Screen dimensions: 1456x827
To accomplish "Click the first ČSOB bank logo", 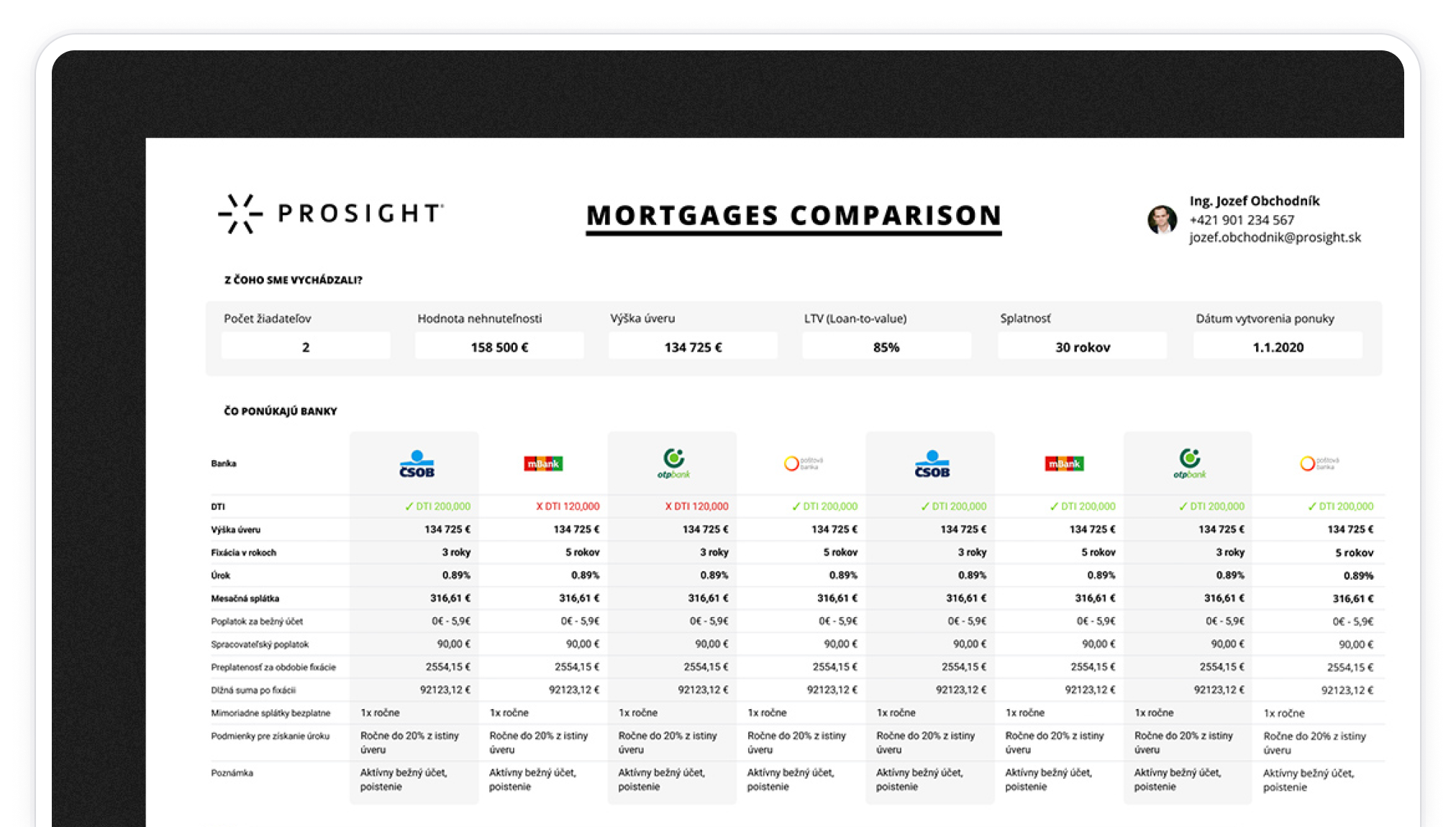I will tap(417, 464).
